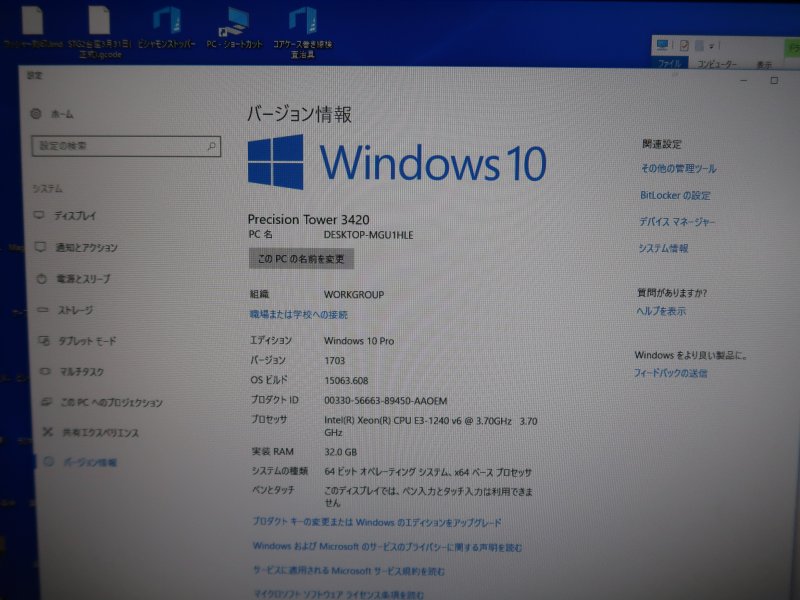
Task: Click フィードバックの送信 link
Action: tap(670, 373)
